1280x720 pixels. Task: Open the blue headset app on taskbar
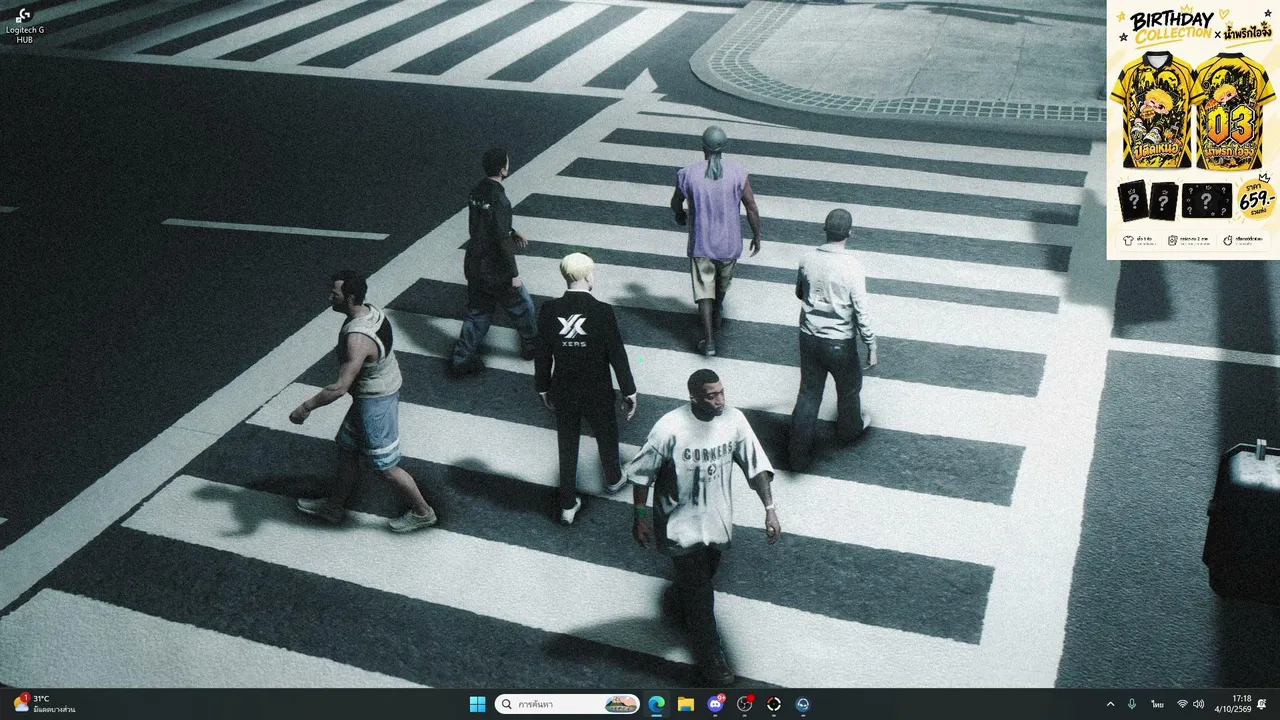pyautogui.click(x=803, y=704)
